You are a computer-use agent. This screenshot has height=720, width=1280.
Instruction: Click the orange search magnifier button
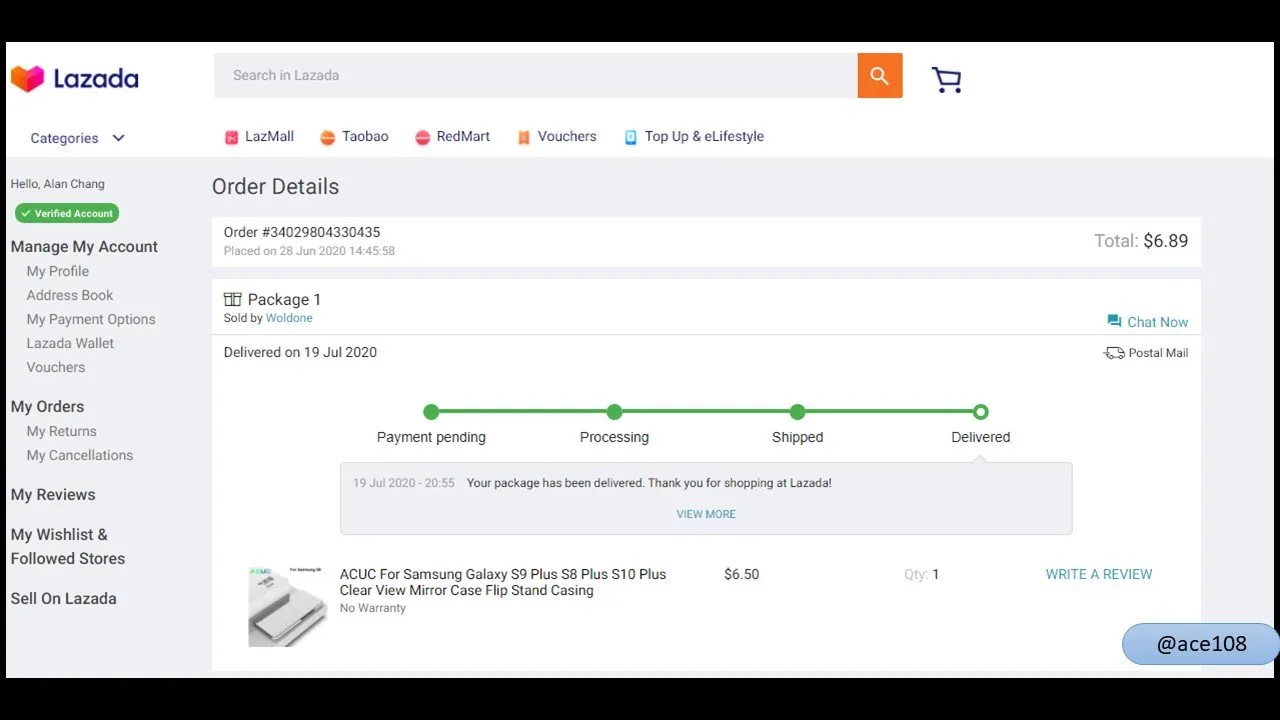tap(880, 76)
